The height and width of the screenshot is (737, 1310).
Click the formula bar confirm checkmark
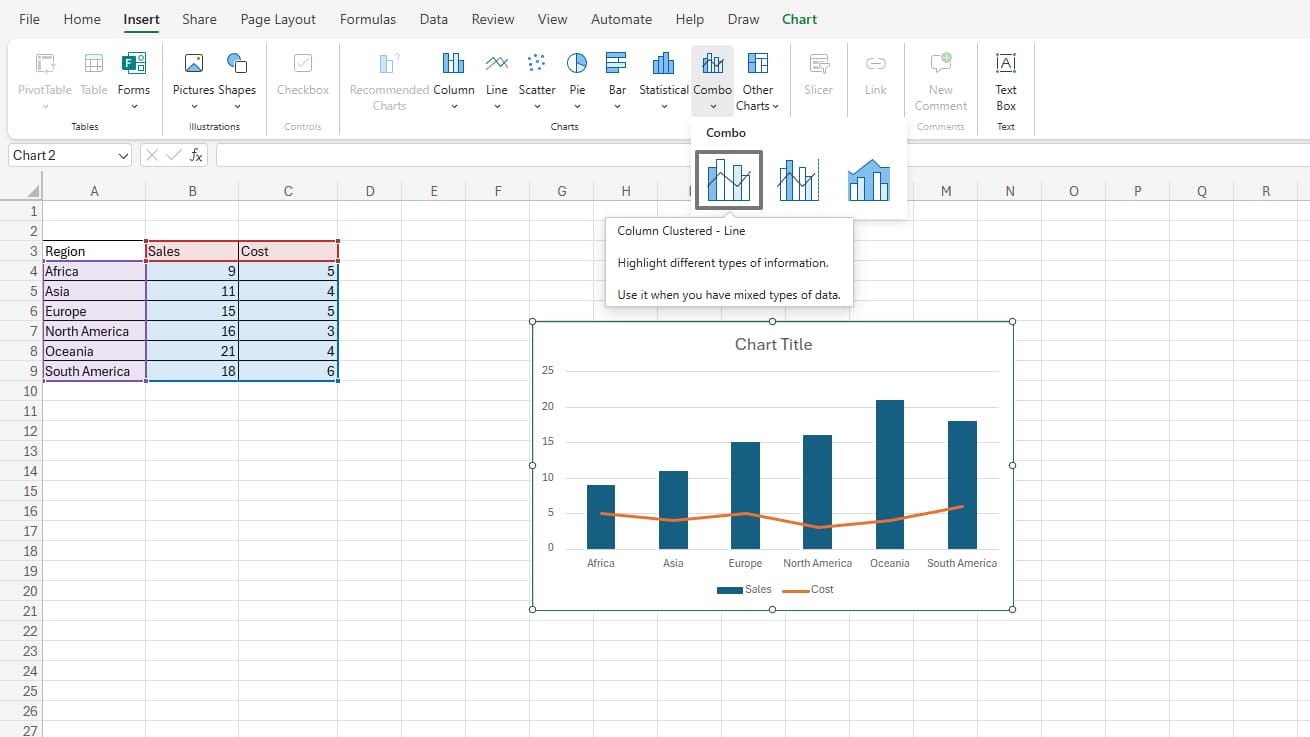[x=174, y=155]
